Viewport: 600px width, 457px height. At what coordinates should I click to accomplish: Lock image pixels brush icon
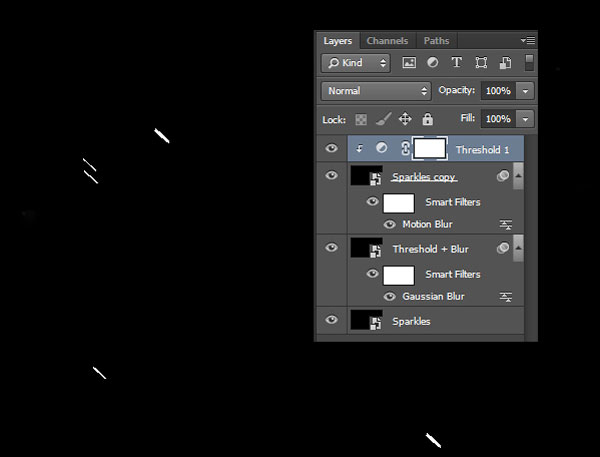[x=383, y=119]
